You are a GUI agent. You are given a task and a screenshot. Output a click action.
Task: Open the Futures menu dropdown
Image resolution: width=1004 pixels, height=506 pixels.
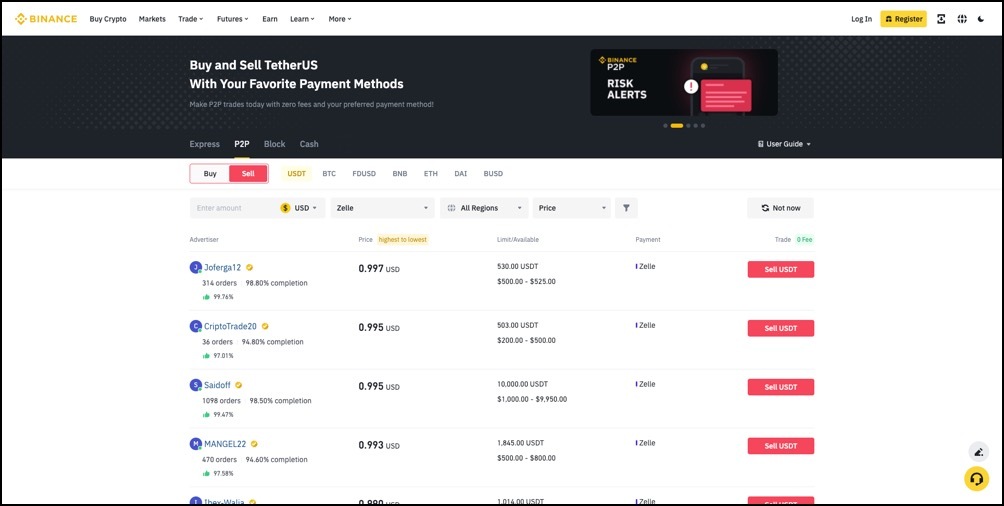tap(232, 19)
